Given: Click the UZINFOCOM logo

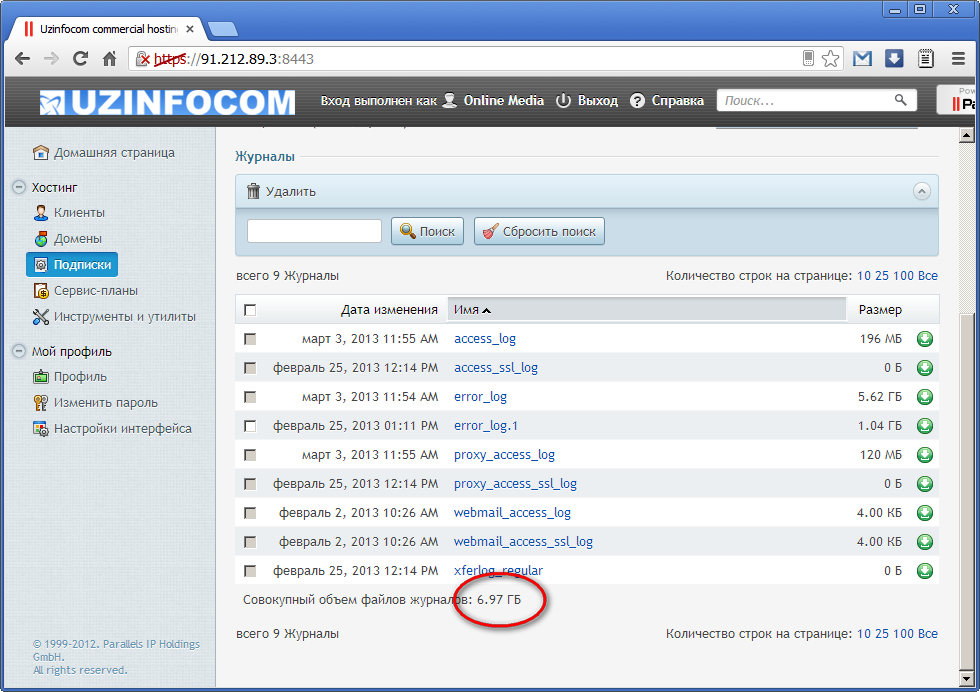Looking at the screenshot, I should tap(168, 102).
